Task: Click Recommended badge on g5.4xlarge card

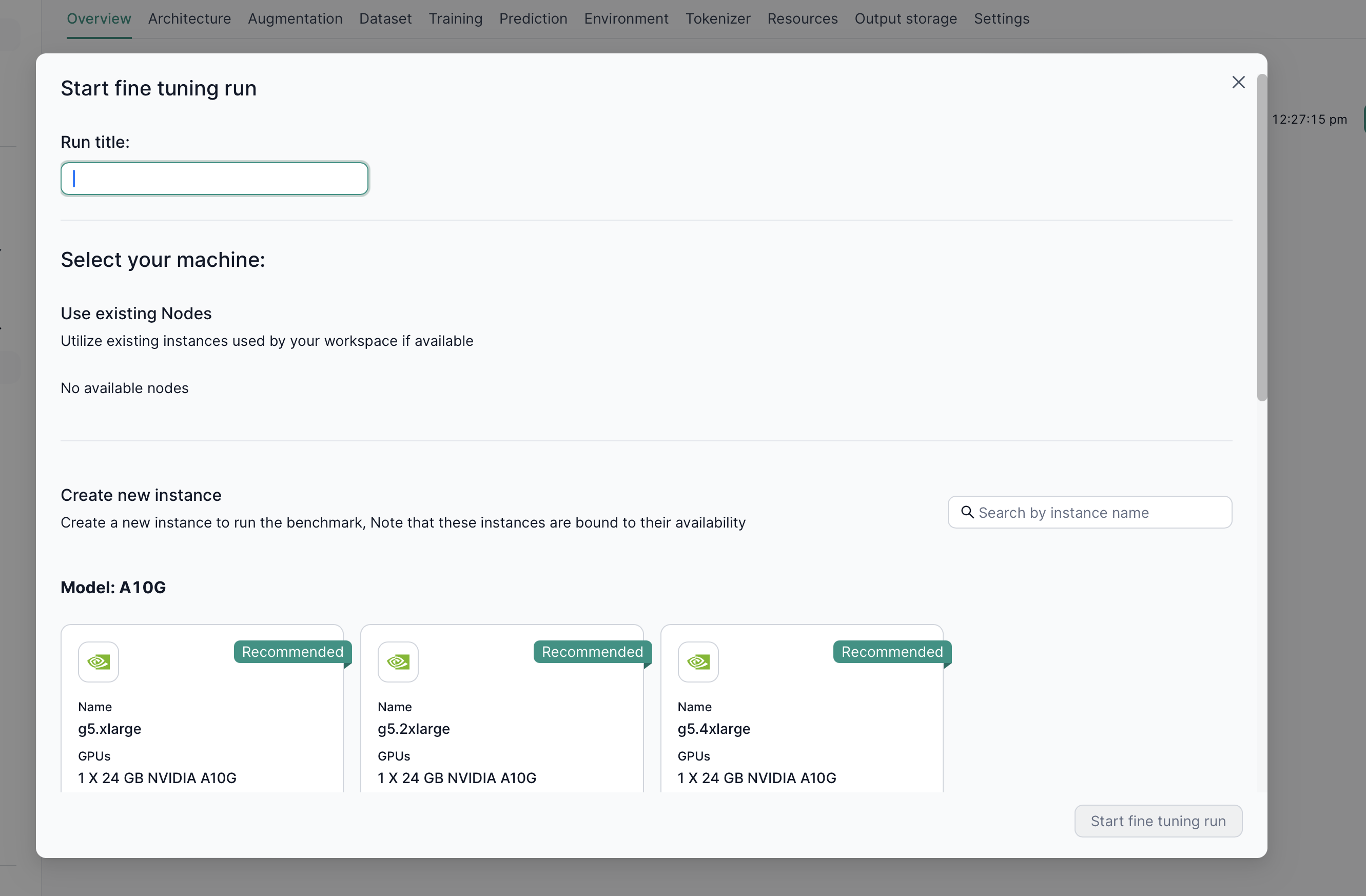Action: (x=892, y=652)
